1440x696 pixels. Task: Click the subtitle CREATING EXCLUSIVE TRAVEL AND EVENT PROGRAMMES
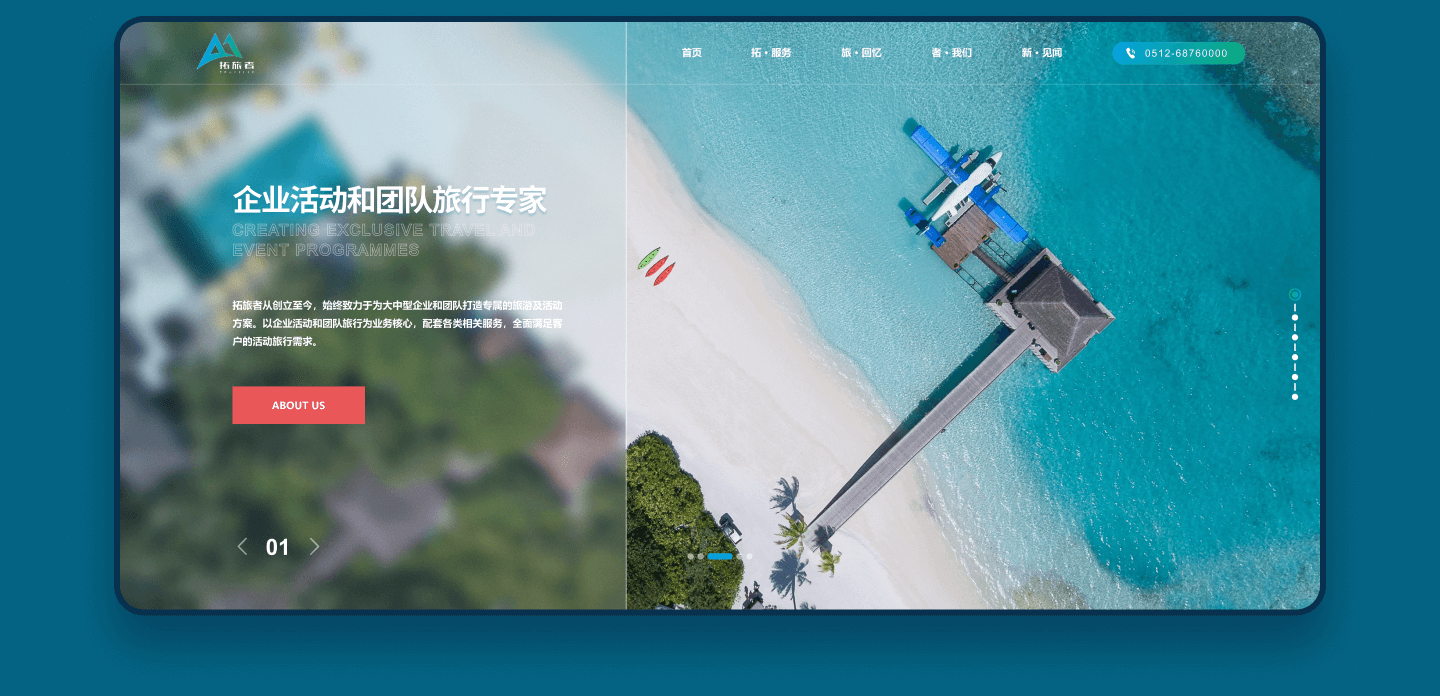click(x=384, y=240)
